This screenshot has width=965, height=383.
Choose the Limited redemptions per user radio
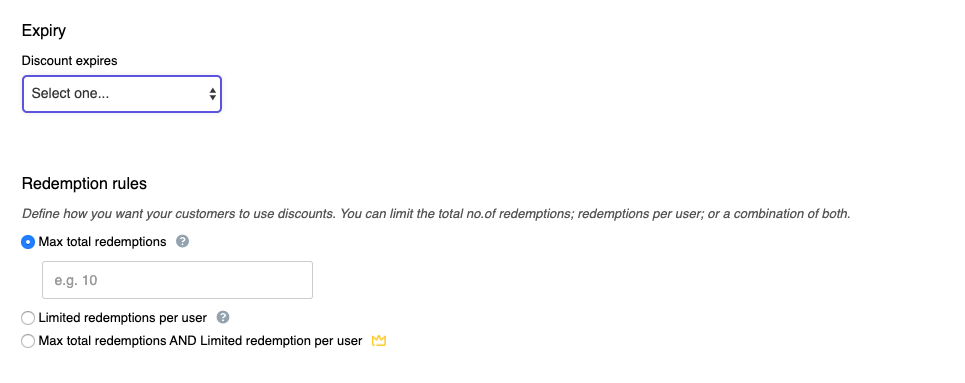(28, 318)
